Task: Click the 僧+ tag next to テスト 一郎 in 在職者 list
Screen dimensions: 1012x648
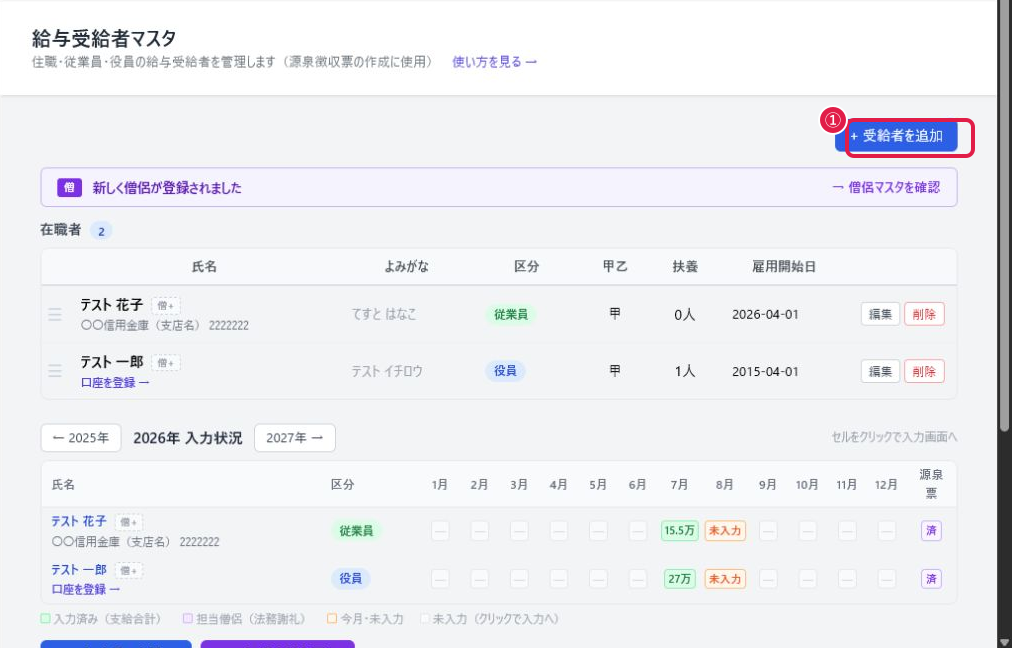Action: (x=166, y=363)
